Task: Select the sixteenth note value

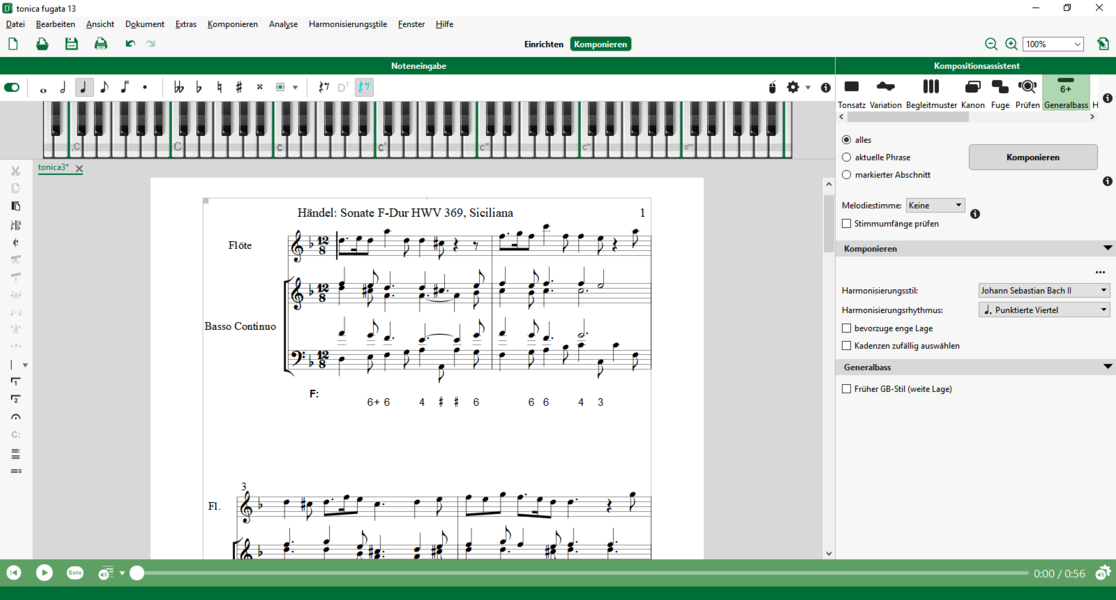Action: (125, 88)
